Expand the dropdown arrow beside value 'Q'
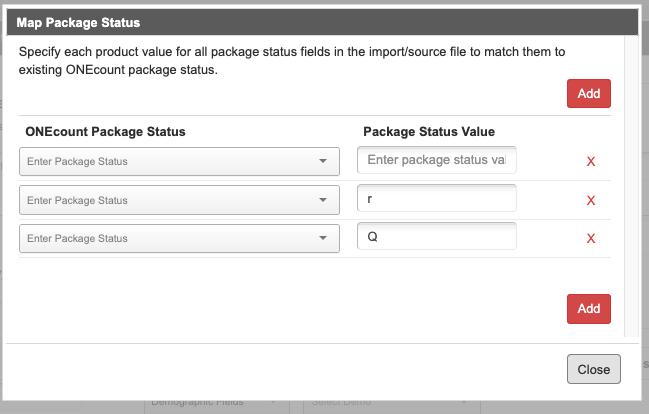 coord(323,238)
